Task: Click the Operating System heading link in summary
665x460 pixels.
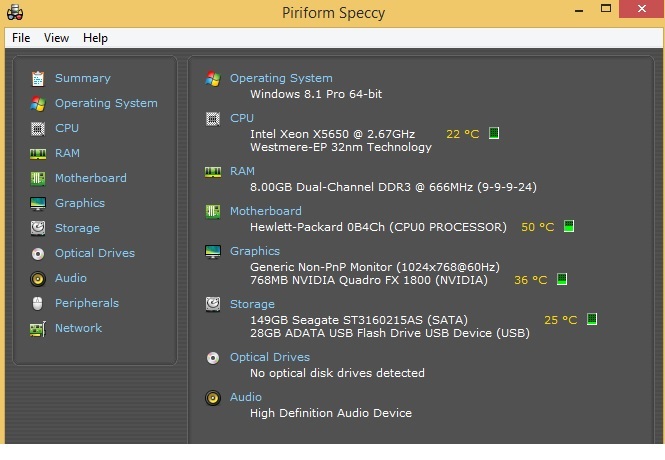Action: [x=281, y=78]
